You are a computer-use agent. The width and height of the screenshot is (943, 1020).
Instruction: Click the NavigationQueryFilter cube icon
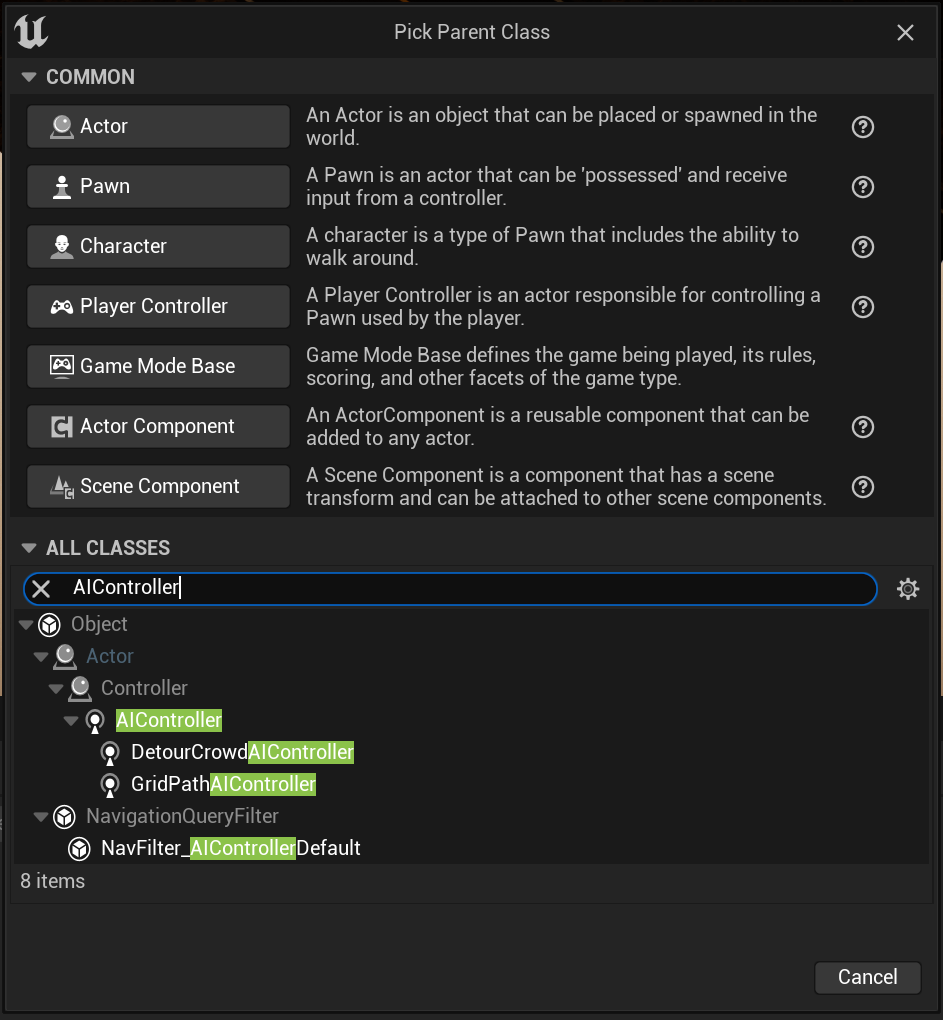pos(64,816)
